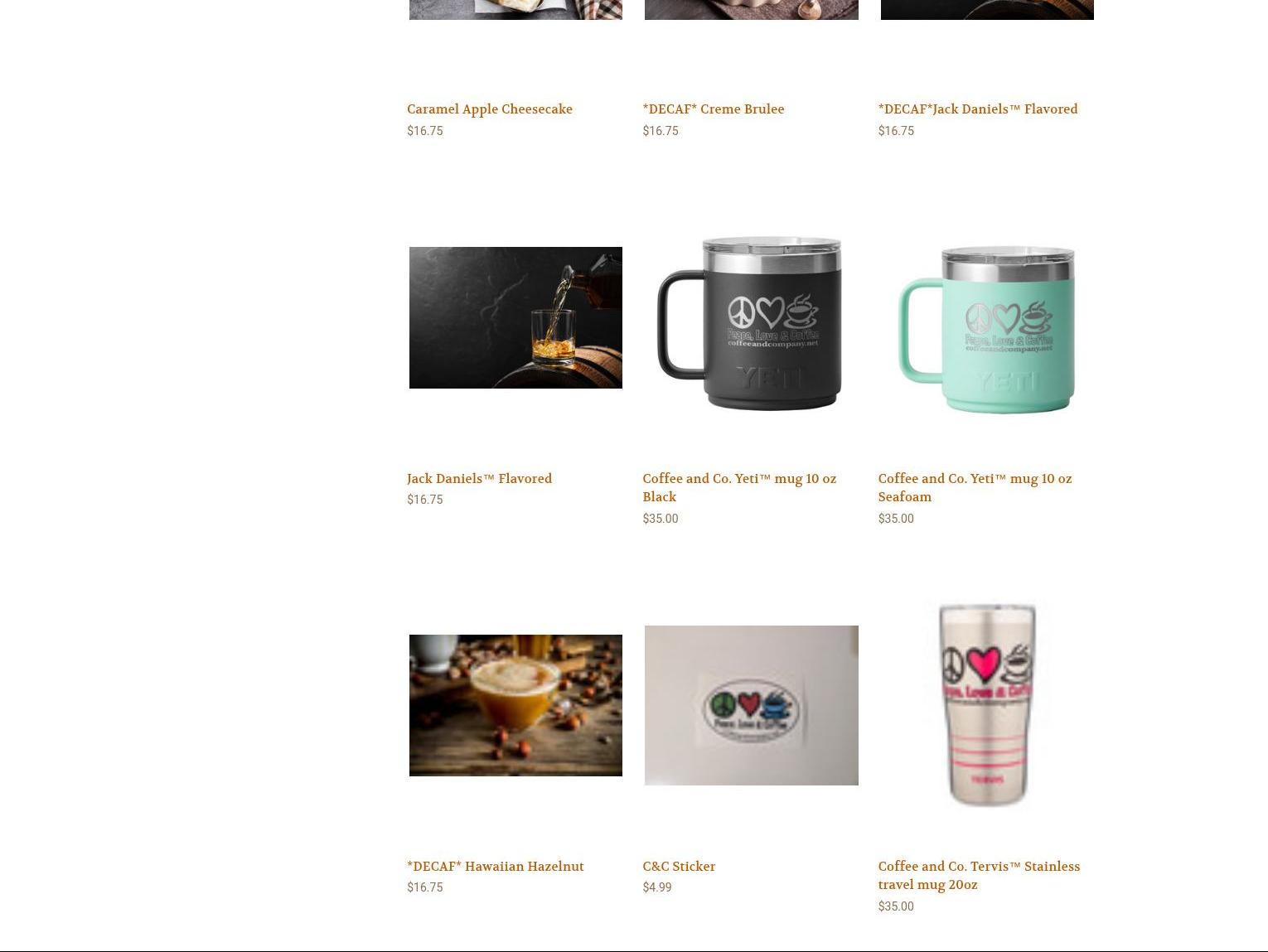
Task: Open the *DECAF* Jack Daniels Flavored link
Action: coord(978,109)
